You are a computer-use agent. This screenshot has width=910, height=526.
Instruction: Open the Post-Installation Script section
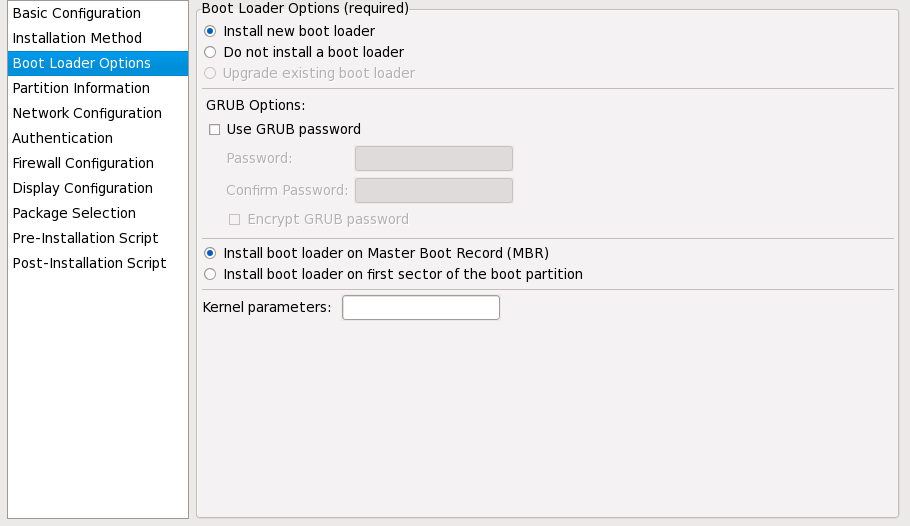point(89,263)
